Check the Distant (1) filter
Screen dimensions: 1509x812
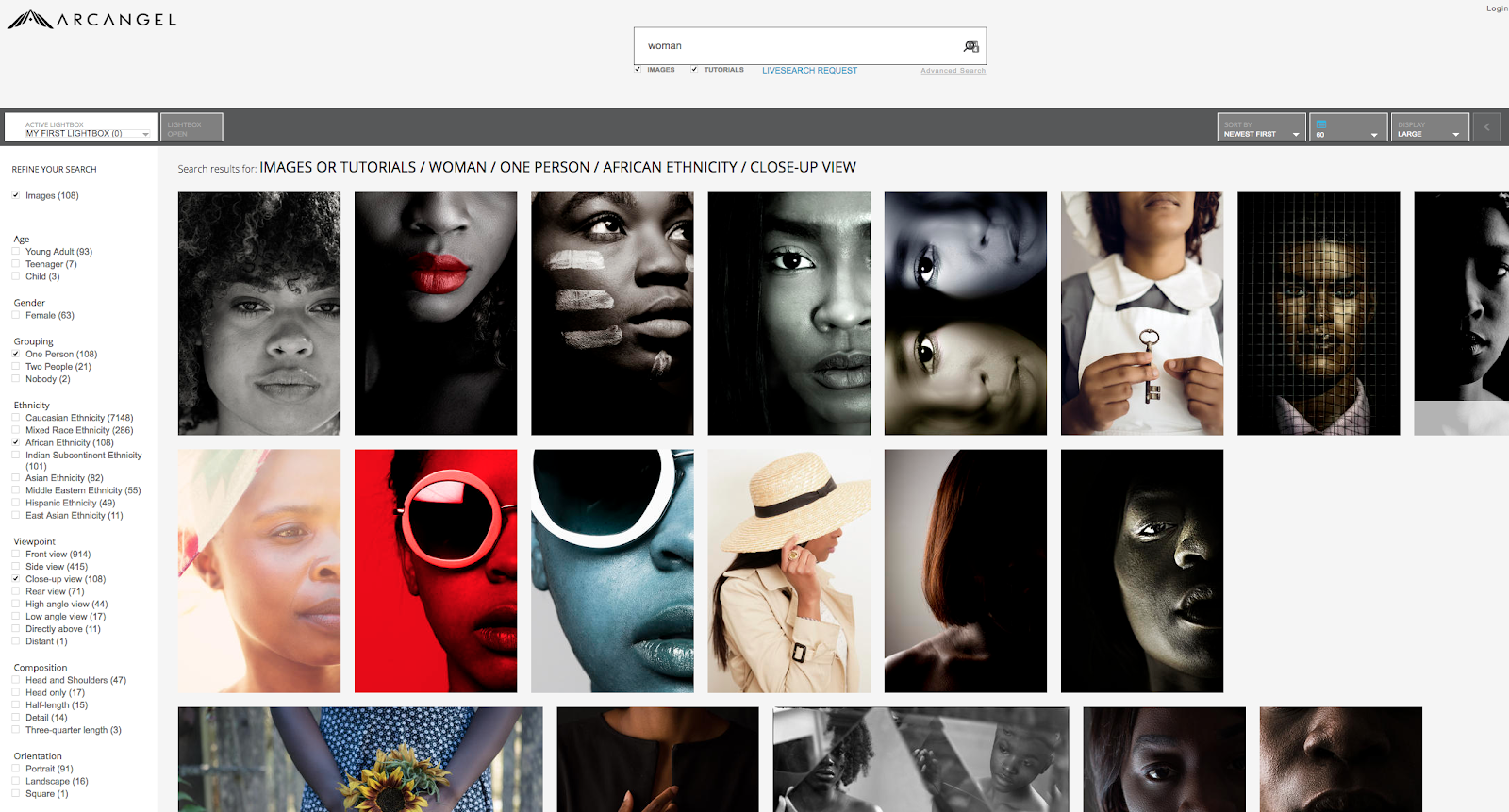[x=16, y=641]
